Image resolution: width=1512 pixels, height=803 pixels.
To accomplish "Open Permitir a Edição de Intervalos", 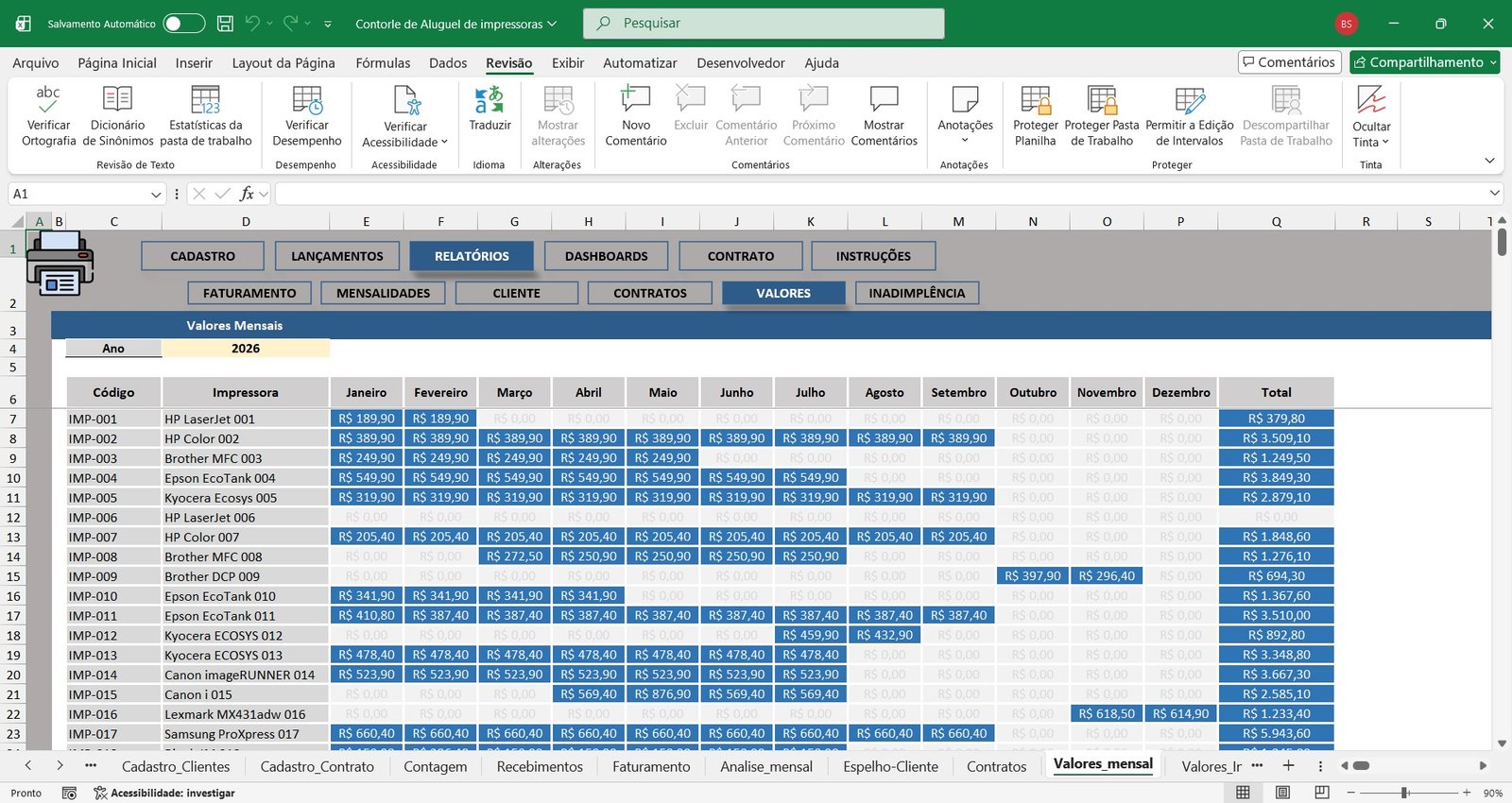I will click(1189, 116).
